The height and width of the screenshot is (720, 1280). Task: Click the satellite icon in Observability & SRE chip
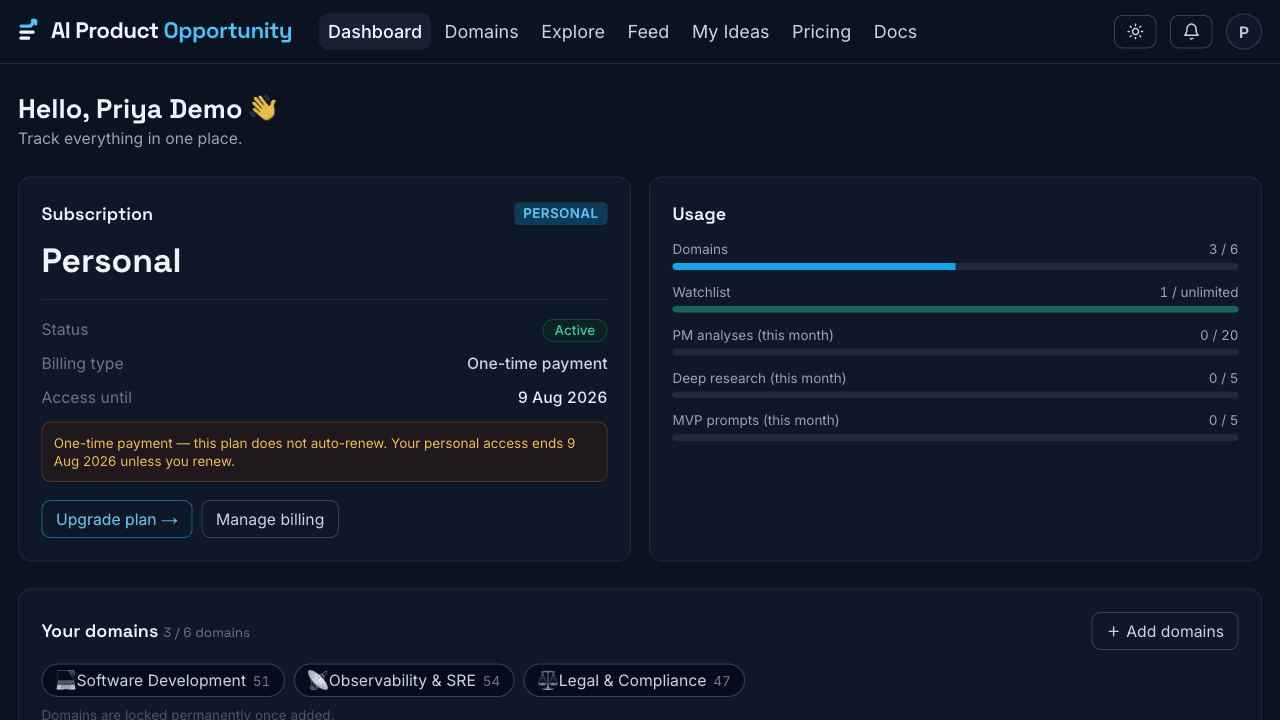tap(318, 681)
